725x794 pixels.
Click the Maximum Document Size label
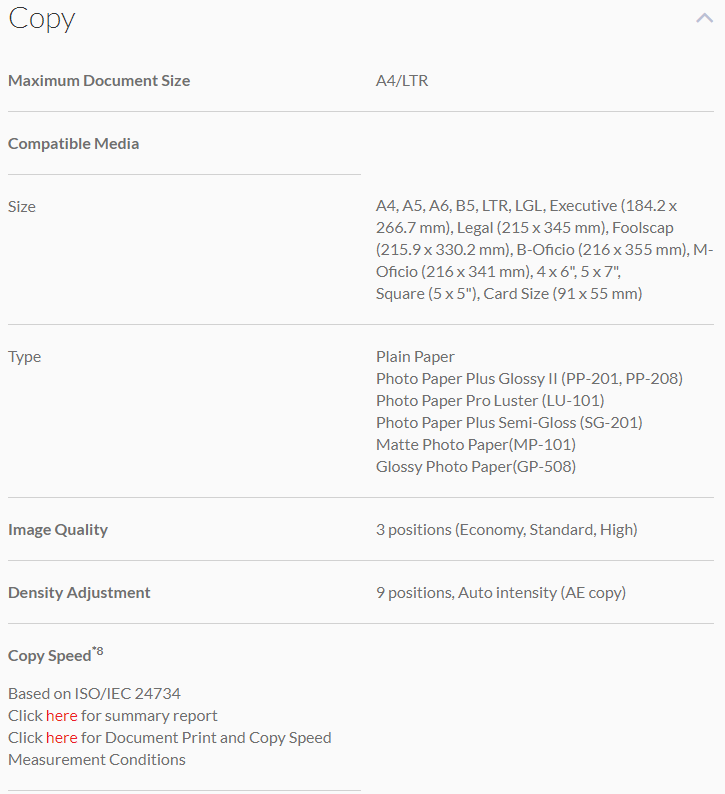(x=99, y=80)
